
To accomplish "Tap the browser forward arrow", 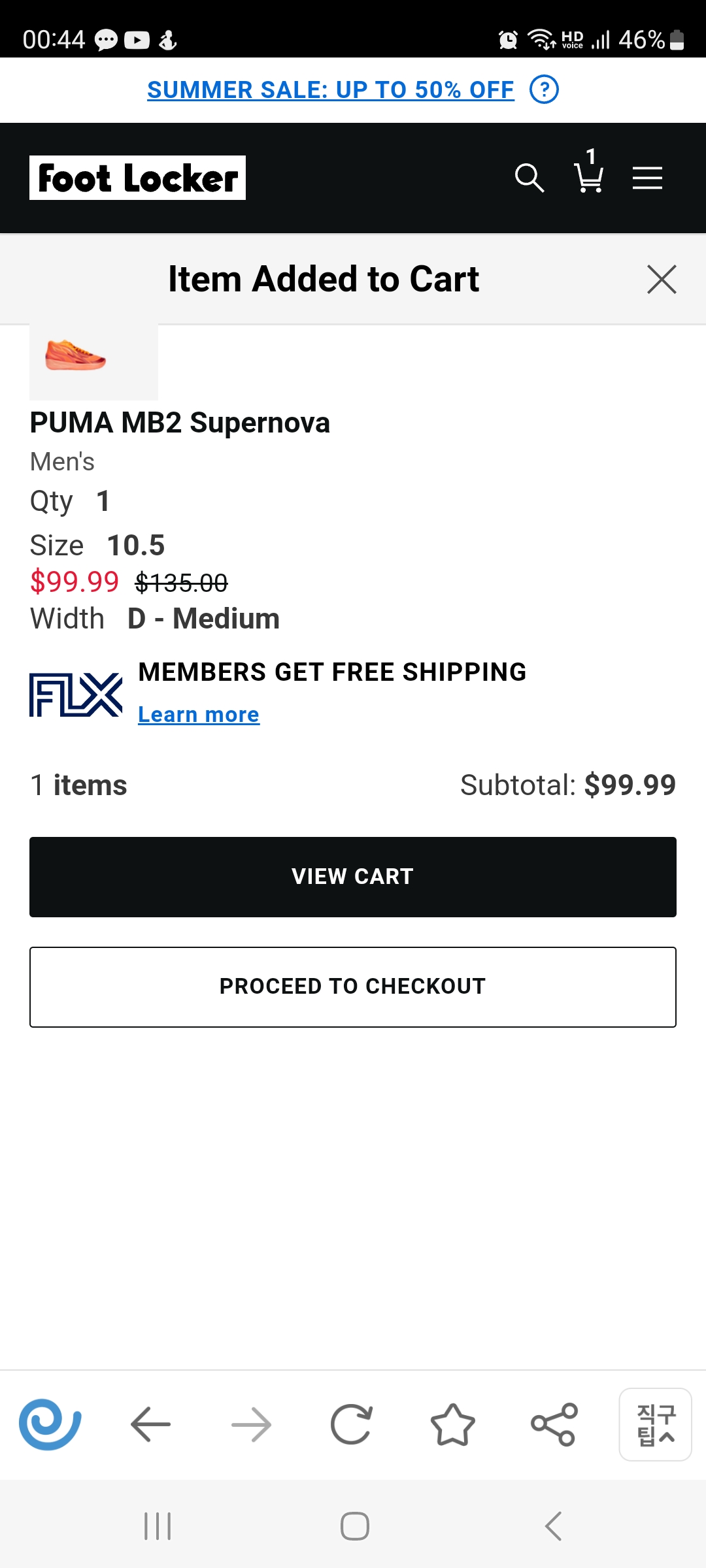I will click(252, 1424).
